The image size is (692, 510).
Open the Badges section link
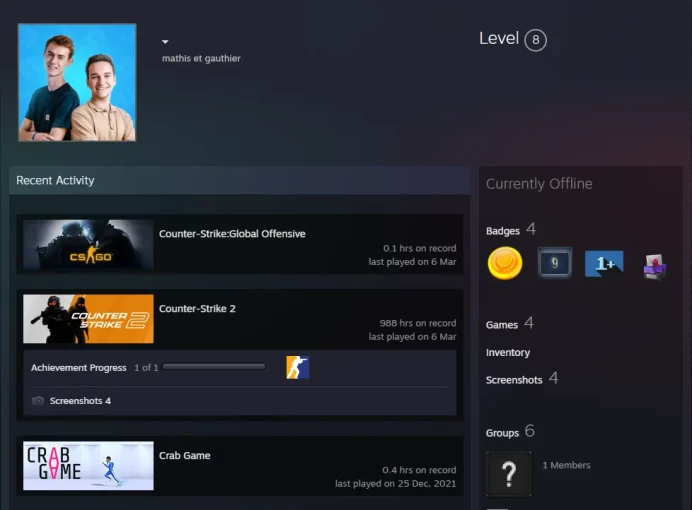click(503, 231)
